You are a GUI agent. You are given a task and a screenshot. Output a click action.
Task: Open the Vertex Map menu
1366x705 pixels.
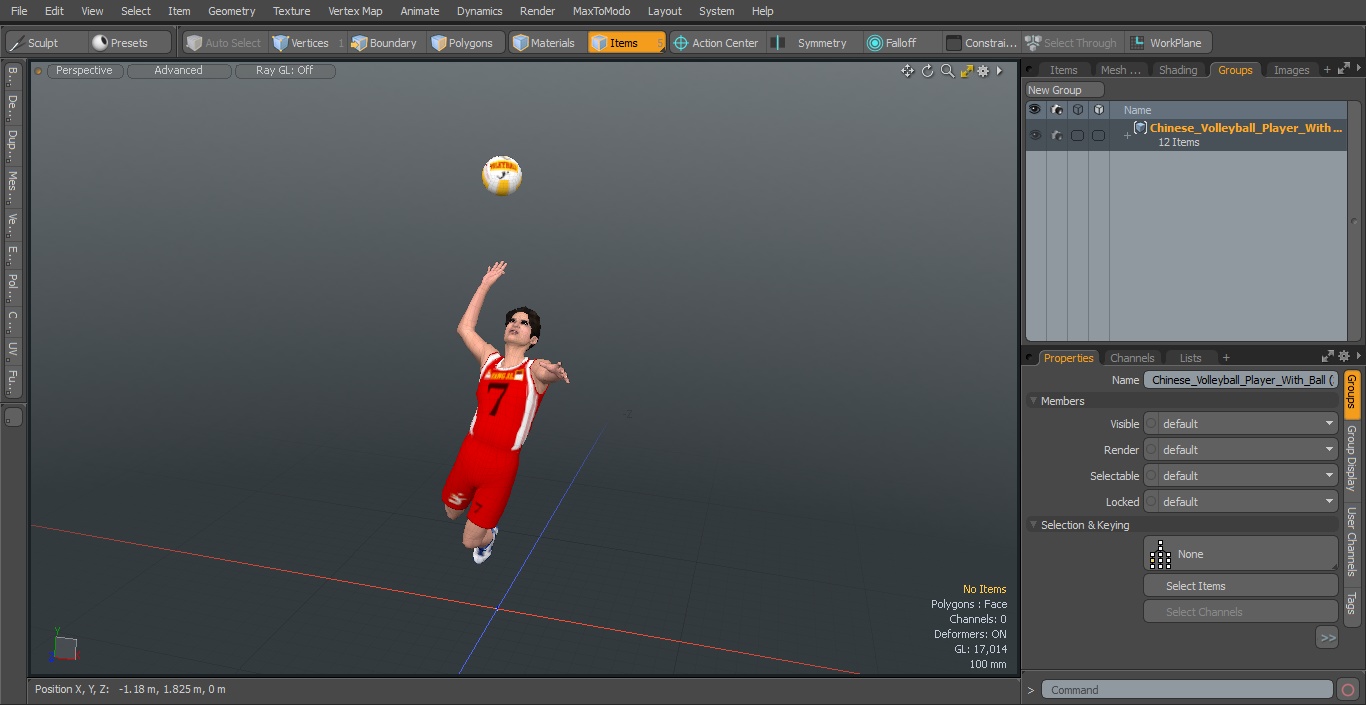pos(355,11)
